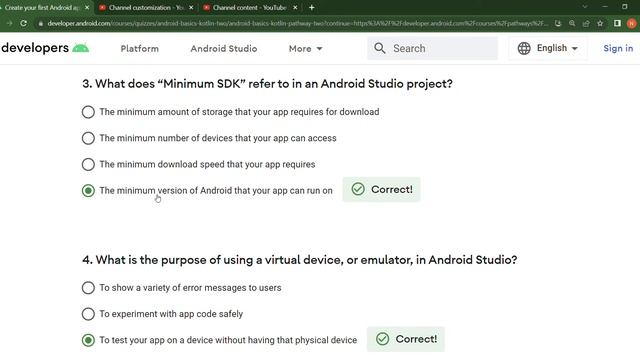Image resolution: width=640 pixels, height=360 pixels.
Task: Open the Android Studio menu
Action: click(224, 49)
